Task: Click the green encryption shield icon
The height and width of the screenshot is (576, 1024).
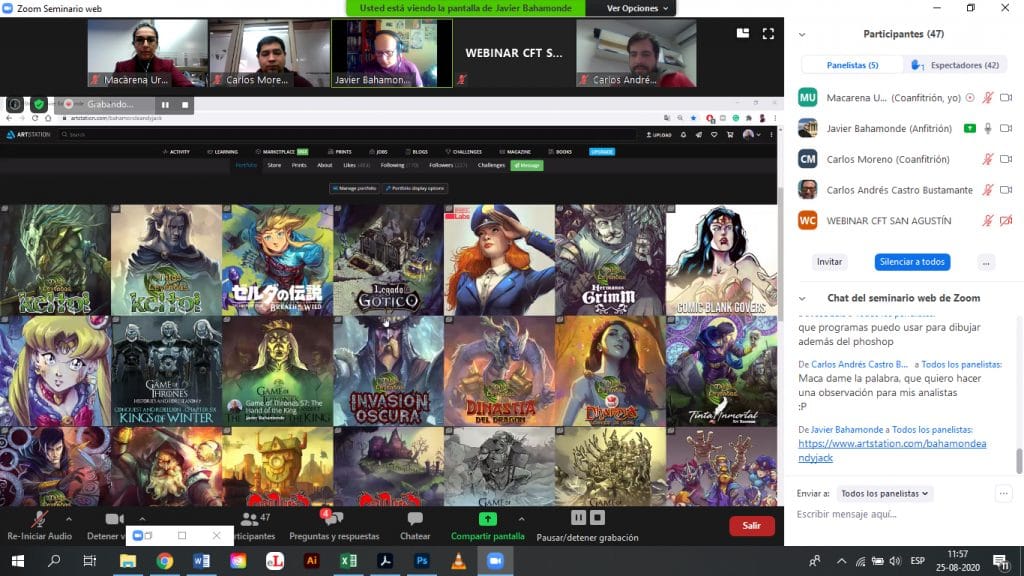Action: (39, 104)
